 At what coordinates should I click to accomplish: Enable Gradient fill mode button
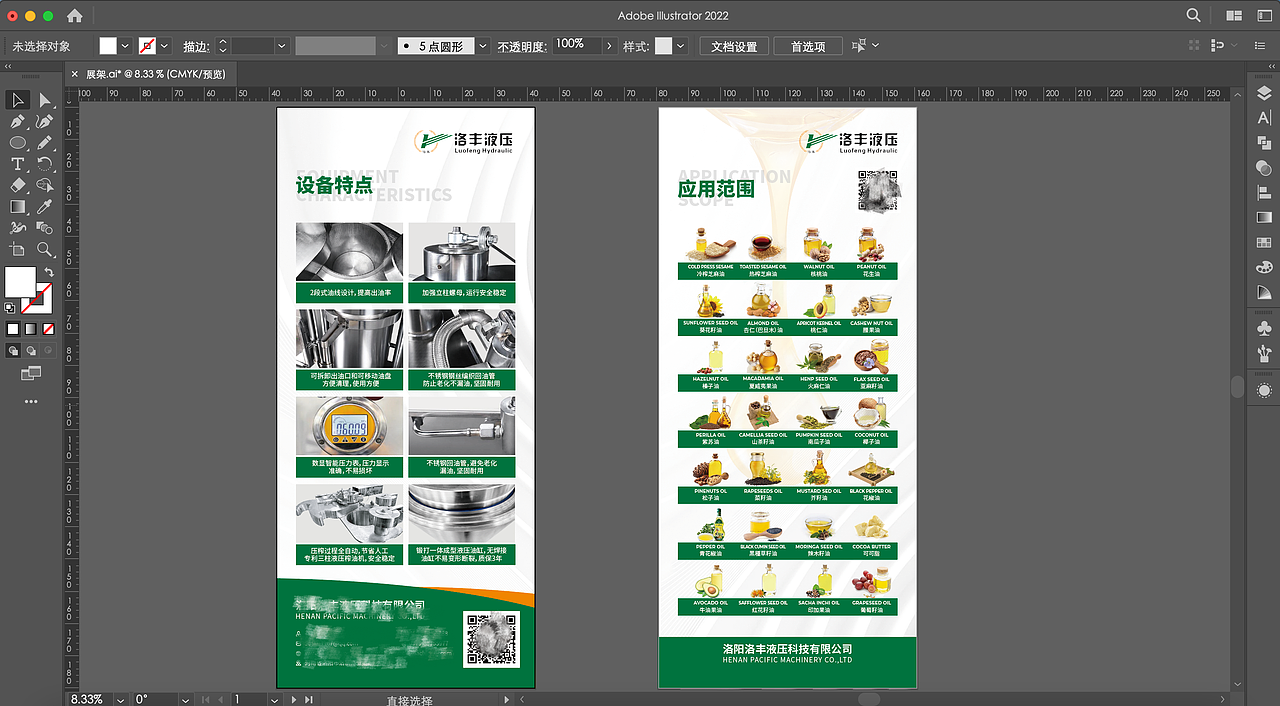pos(31,328)
